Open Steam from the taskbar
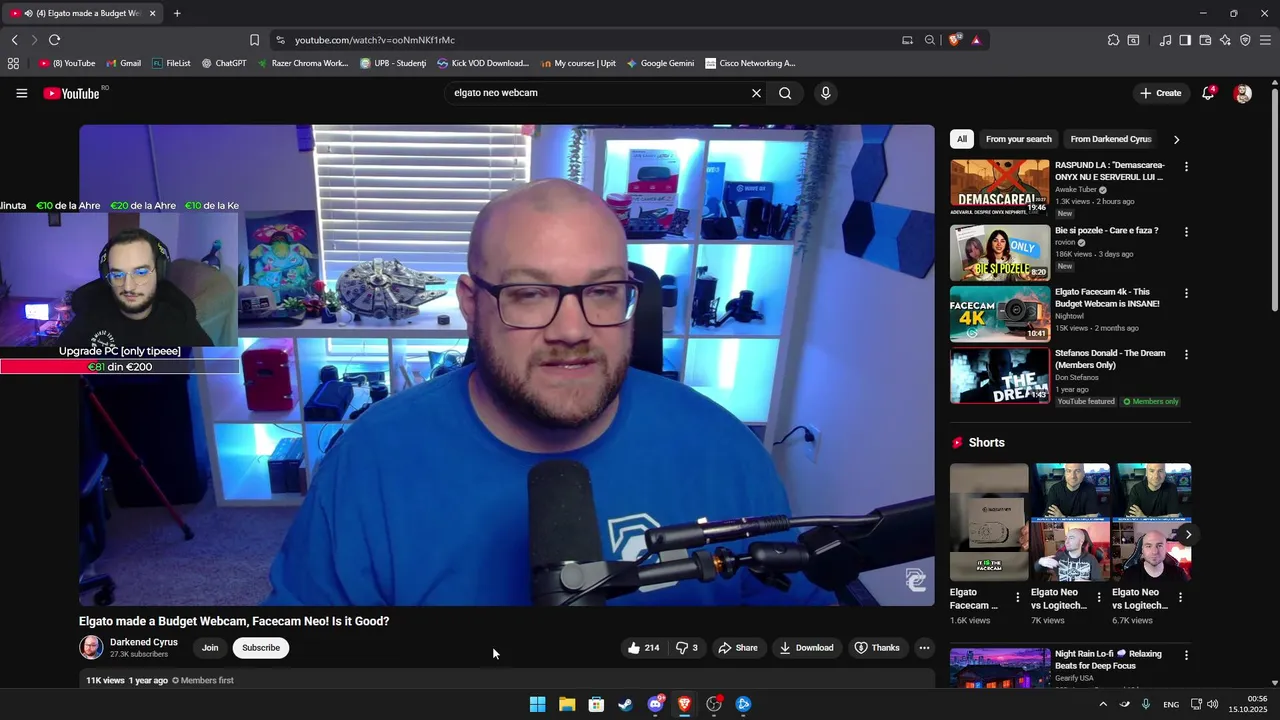The height and width of the screenshot is (720, 1280). point(625,704)
